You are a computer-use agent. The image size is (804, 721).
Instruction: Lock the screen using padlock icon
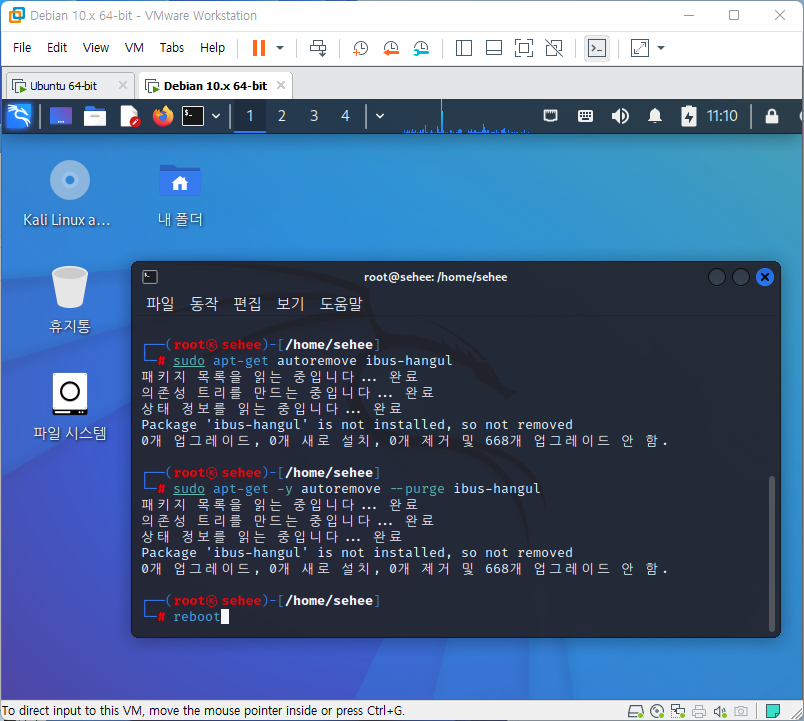tap(772, 116)
